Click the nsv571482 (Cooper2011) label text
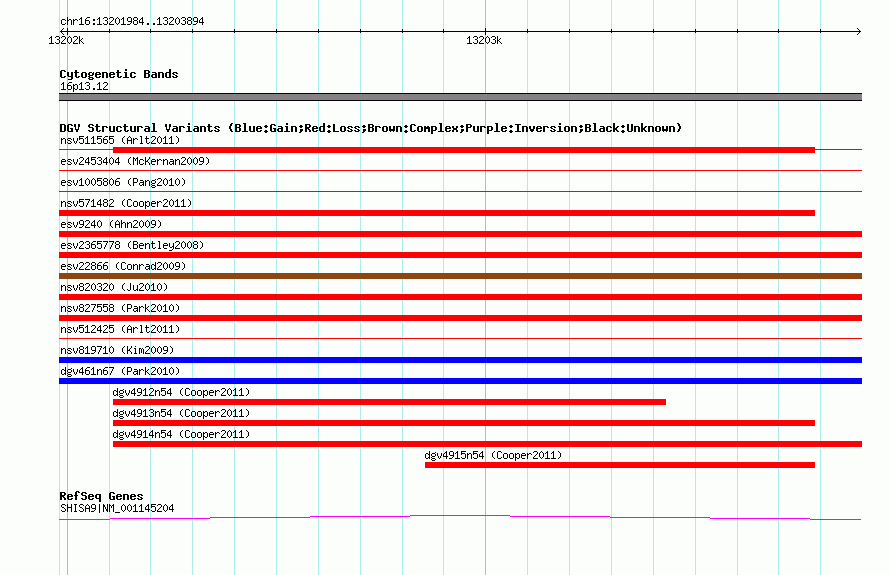 [126, 203]
